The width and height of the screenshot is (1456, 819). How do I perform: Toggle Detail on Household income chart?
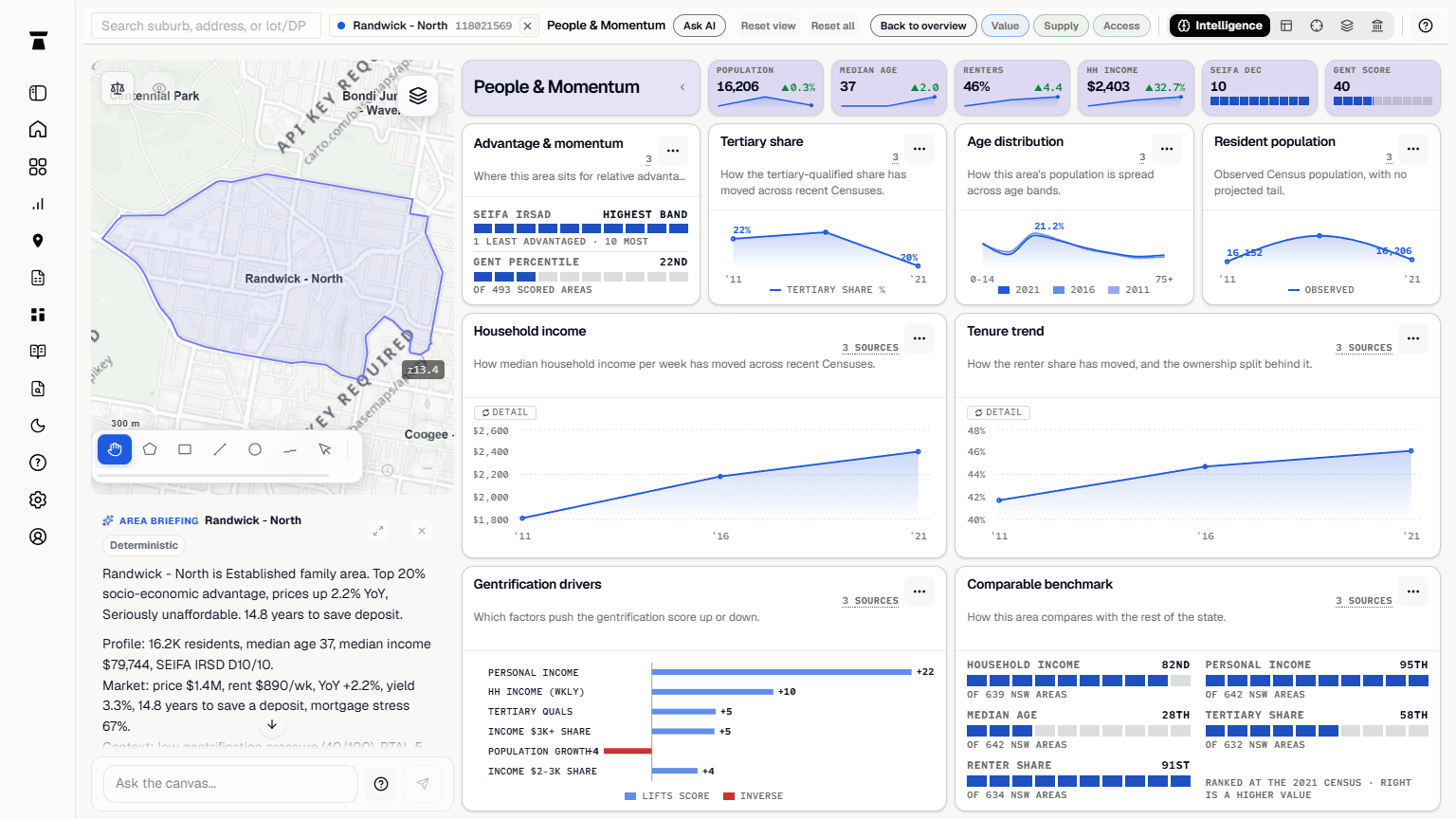point(505,412)
